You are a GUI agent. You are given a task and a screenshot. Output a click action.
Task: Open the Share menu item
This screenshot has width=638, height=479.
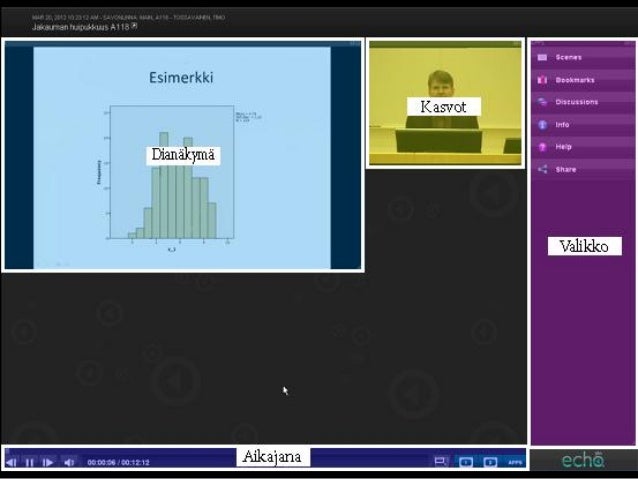(x=583, y=169)
